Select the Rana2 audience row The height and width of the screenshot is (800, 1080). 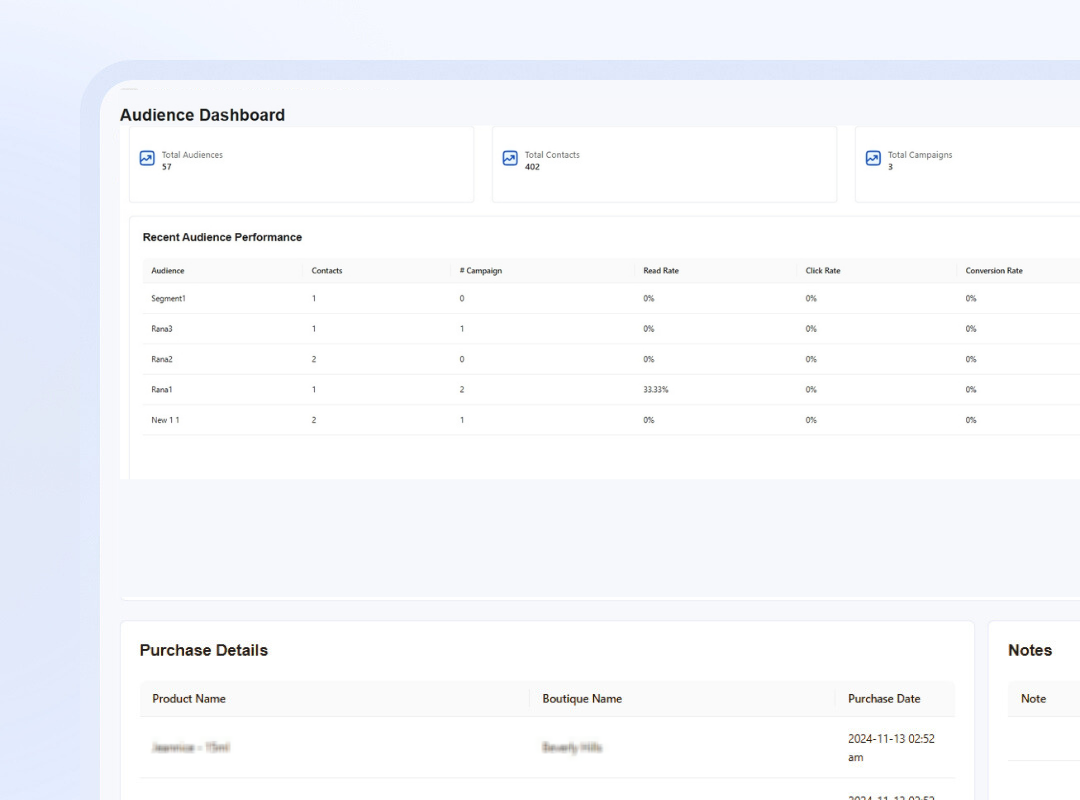pos(611,359)
